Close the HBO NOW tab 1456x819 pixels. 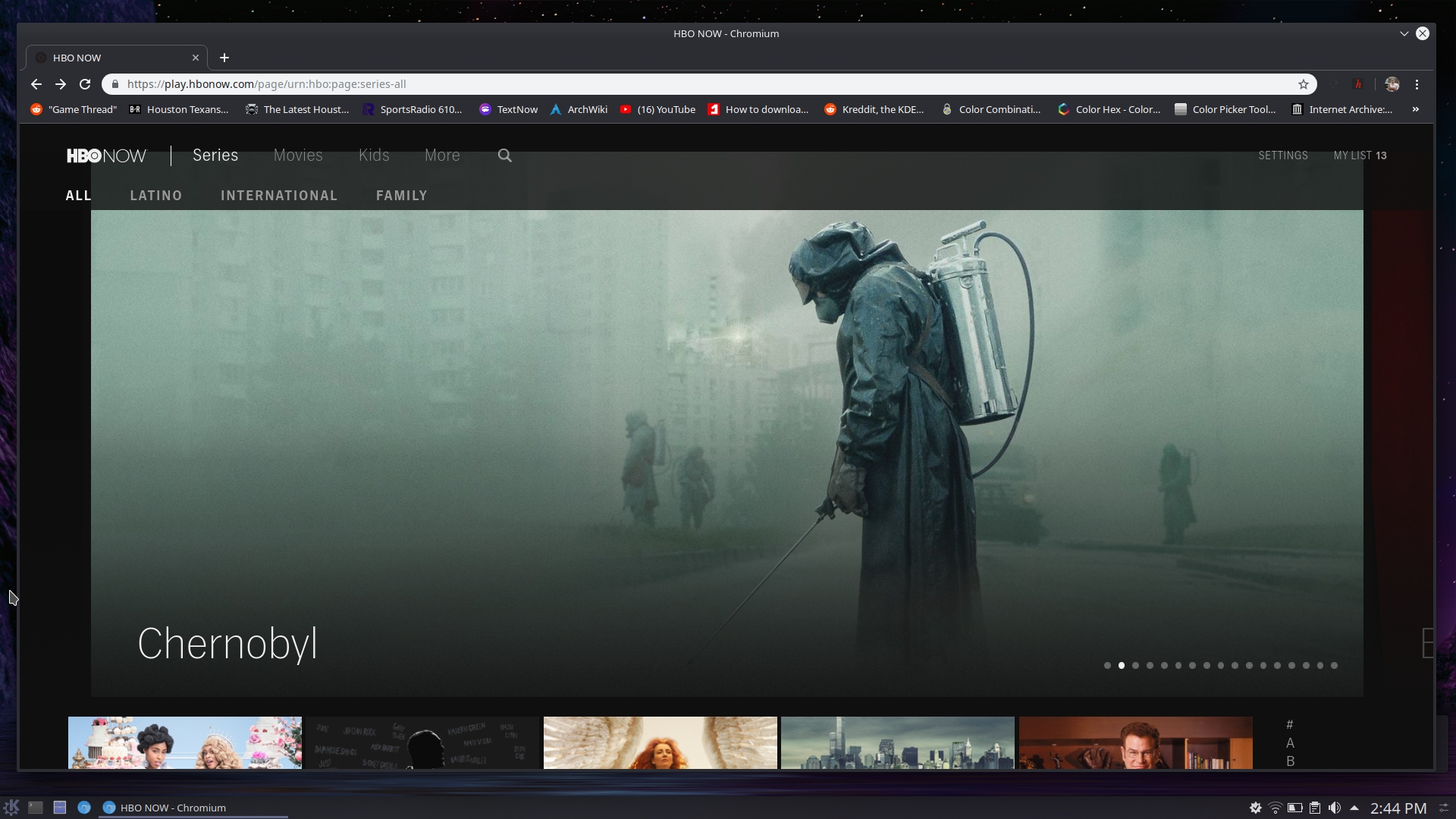pos(196,58)
